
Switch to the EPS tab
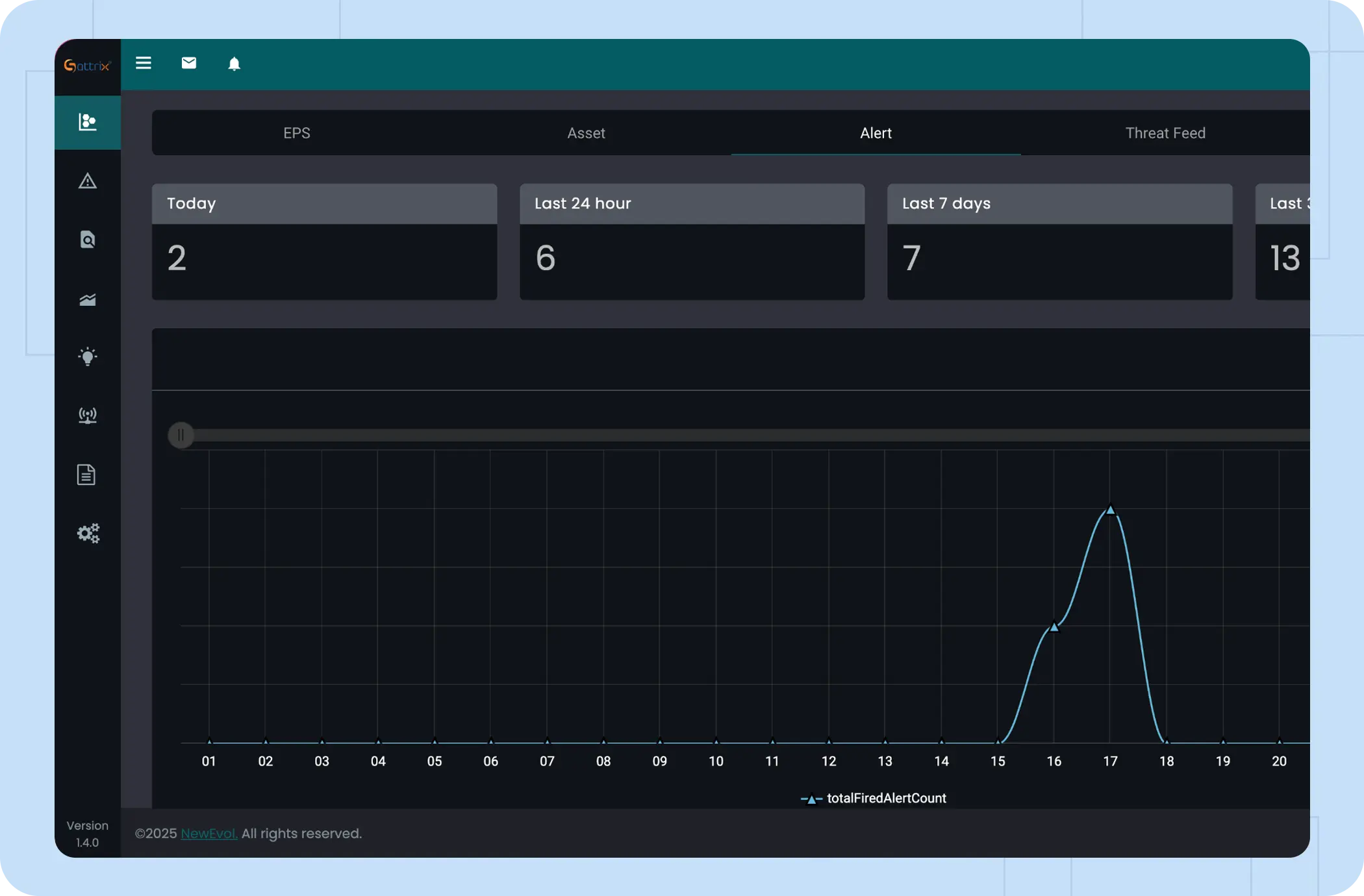point(297,133)
